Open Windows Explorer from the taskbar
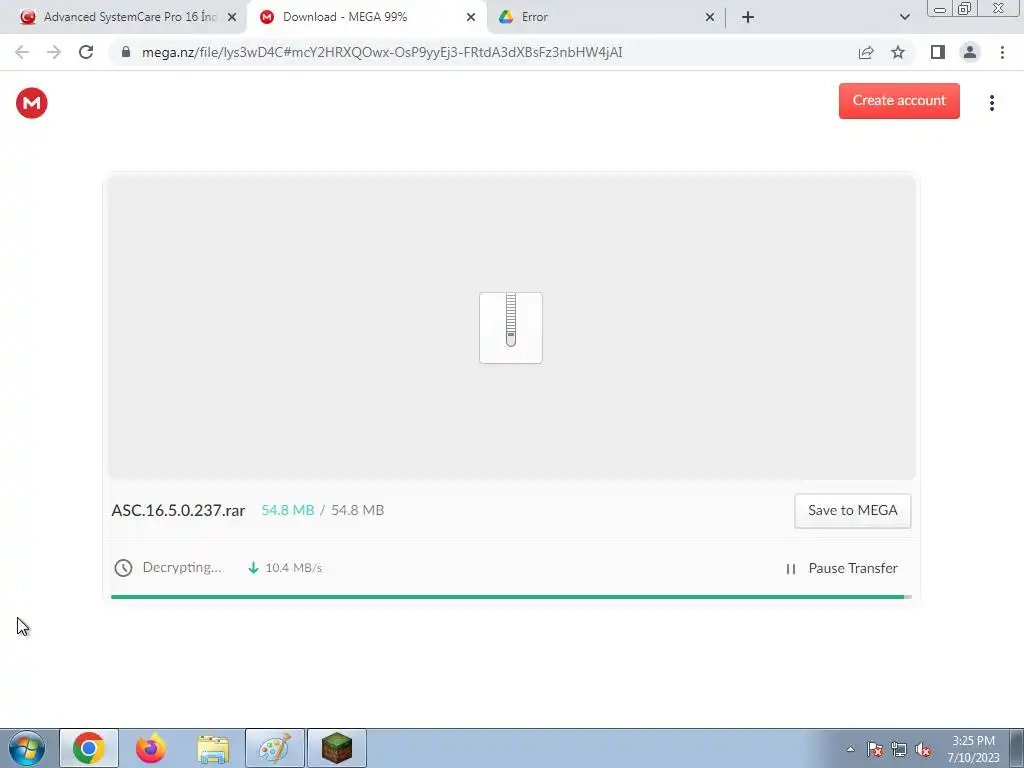The image size is (1024, 768). coord(213,748)
